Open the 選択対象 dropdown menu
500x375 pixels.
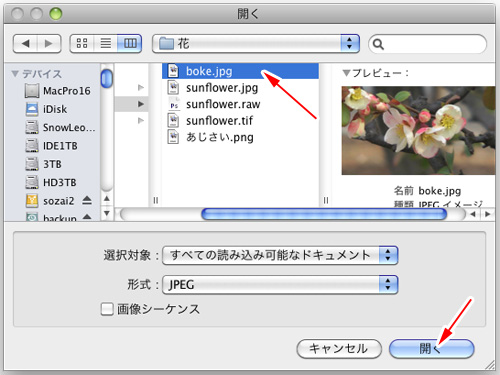pyautogui.click(x=280, y=255)
